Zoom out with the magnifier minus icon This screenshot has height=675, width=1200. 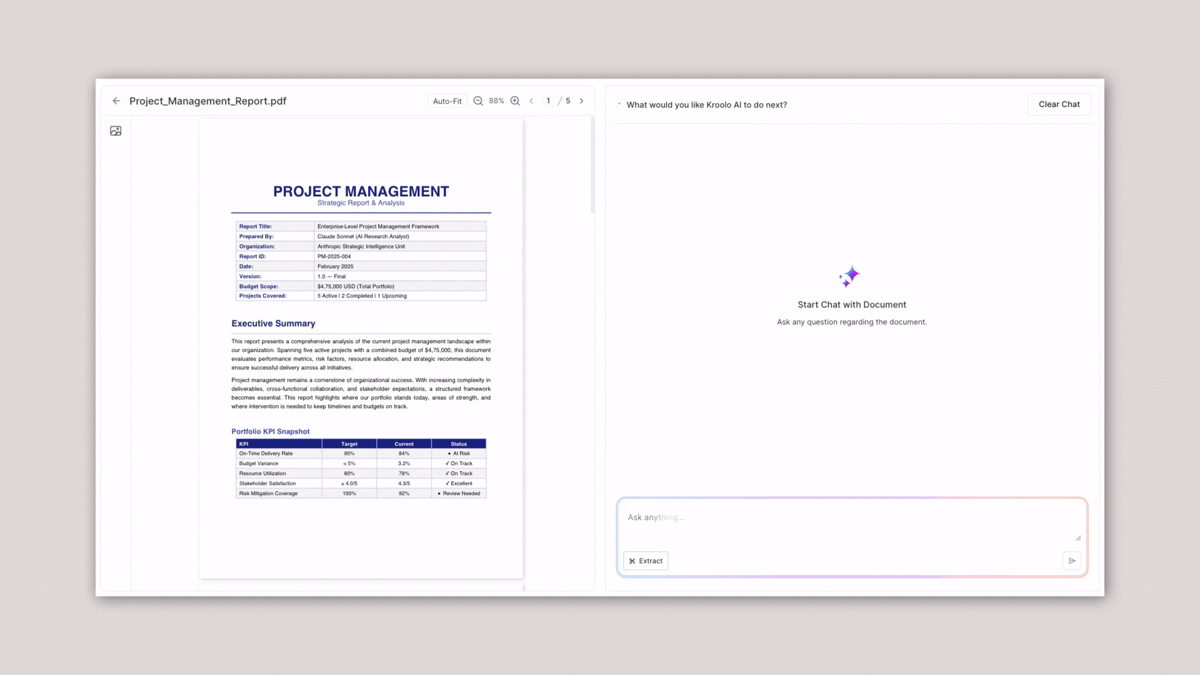(x=478, y=101)
